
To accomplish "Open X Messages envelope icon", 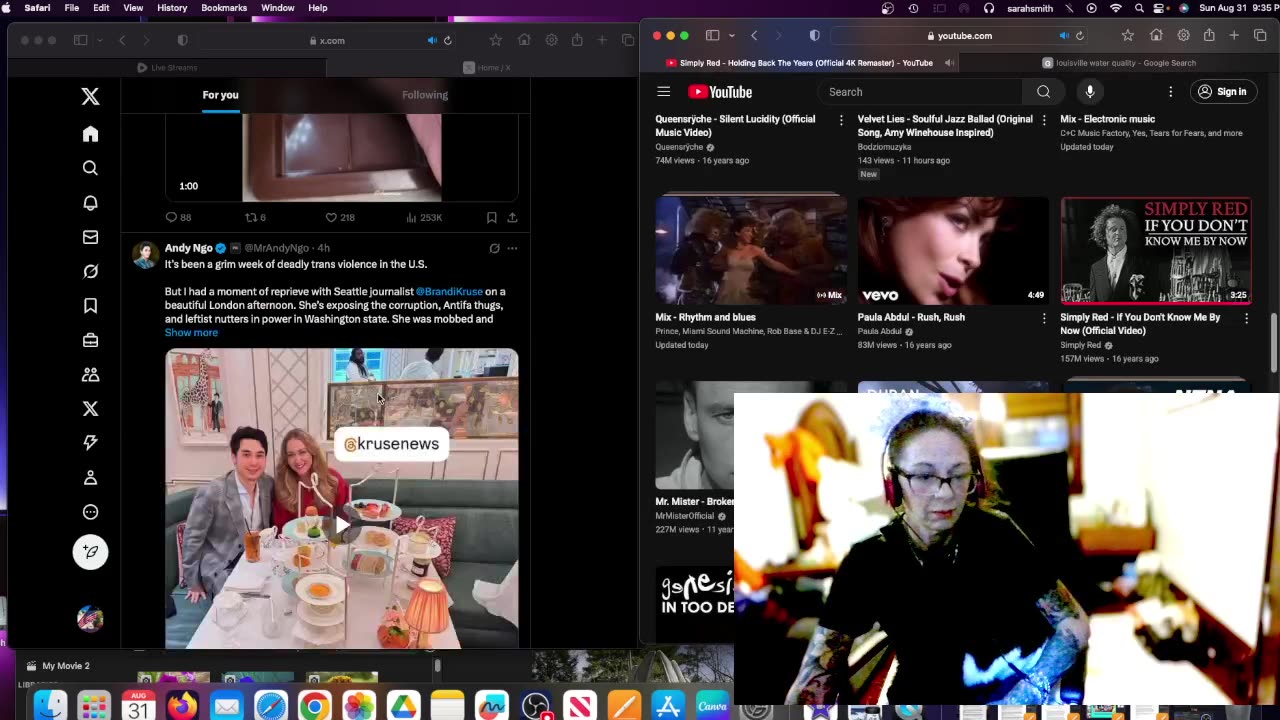I will coord(90,237).
